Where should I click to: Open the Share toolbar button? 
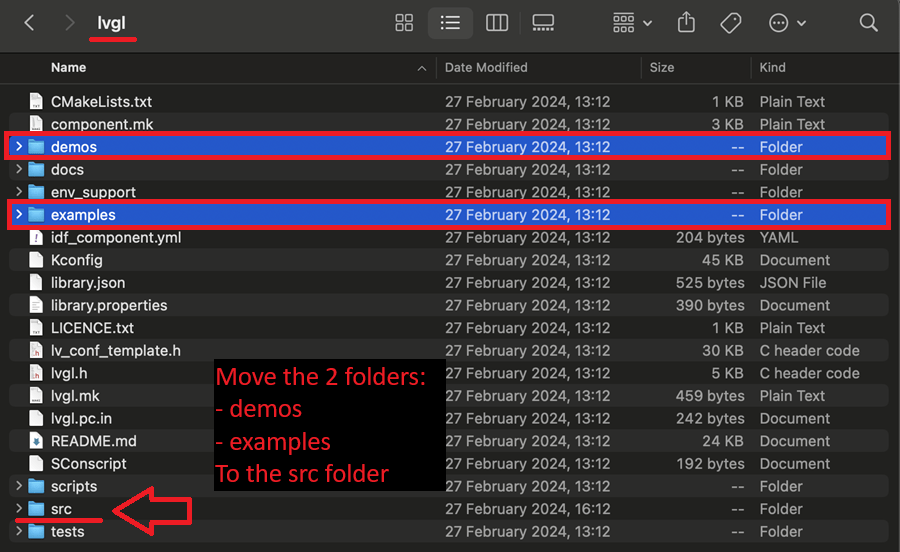tap(686, 23)
